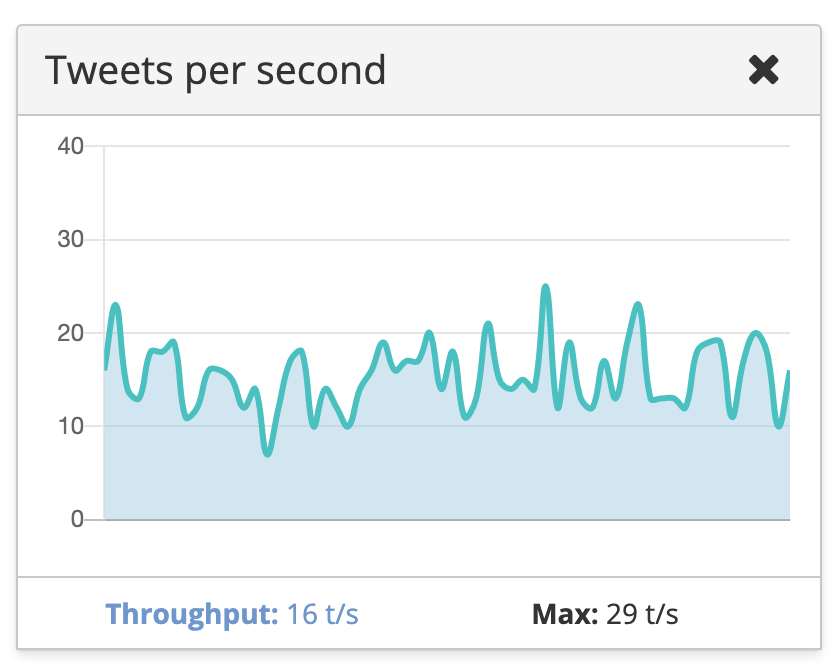Select the first peak at the chart's left edge
Viewport: 840px width, 668px height.
pos(116,305)
